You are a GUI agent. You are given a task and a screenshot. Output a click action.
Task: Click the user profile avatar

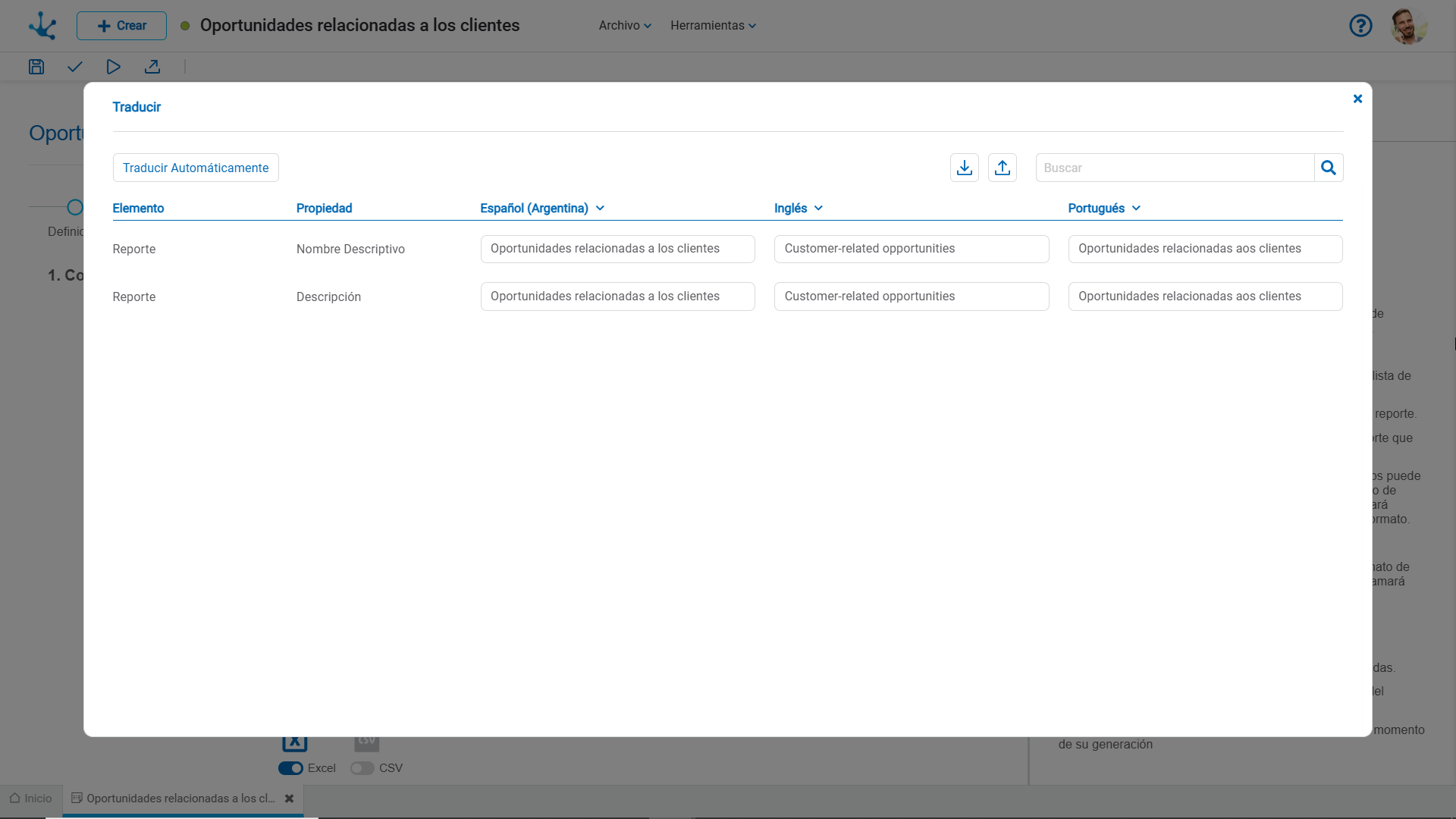(1408, 26)
